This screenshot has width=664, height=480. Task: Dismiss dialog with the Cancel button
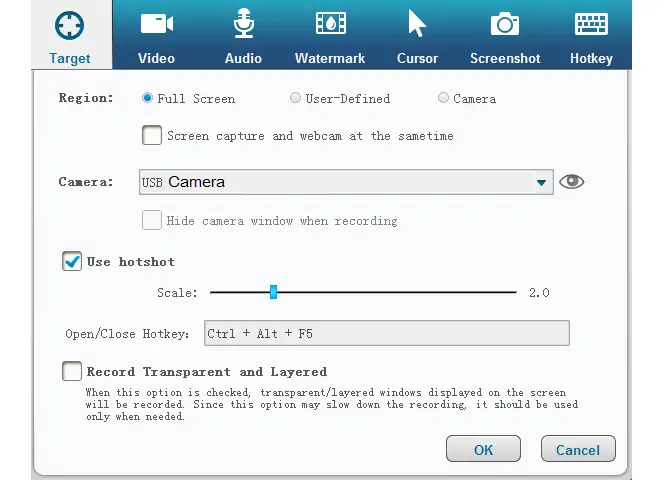coord(578,449)
